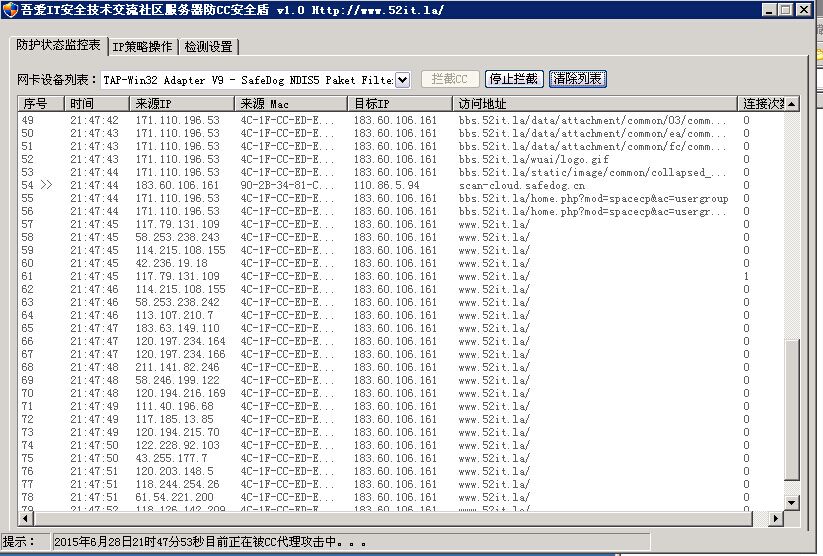
Task: Click the 清除列表 button
Action: coord(577,79)
